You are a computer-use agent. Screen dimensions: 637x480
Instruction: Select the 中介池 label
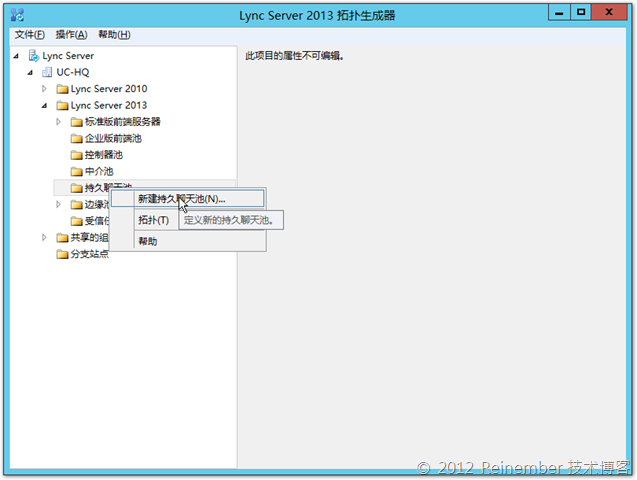coord(99,171)
